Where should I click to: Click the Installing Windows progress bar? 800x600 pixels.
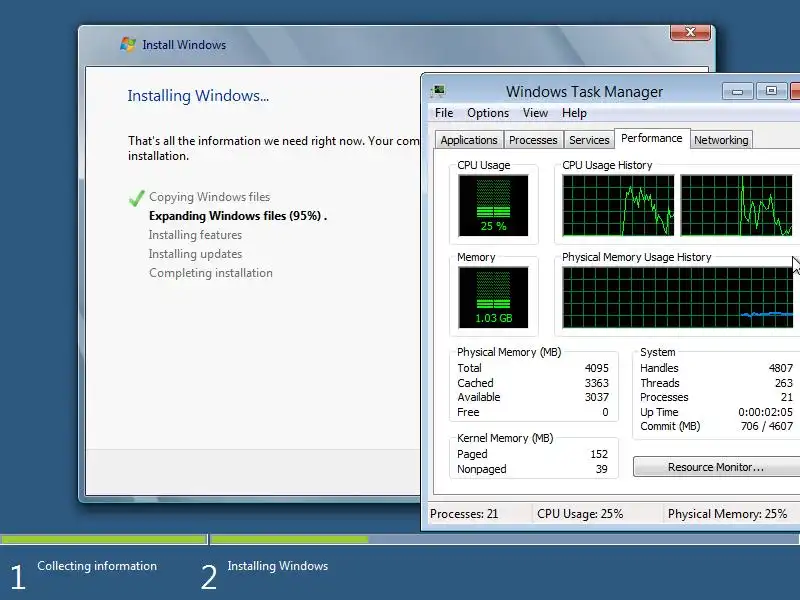pyautogui.click(x=505, y=539)
